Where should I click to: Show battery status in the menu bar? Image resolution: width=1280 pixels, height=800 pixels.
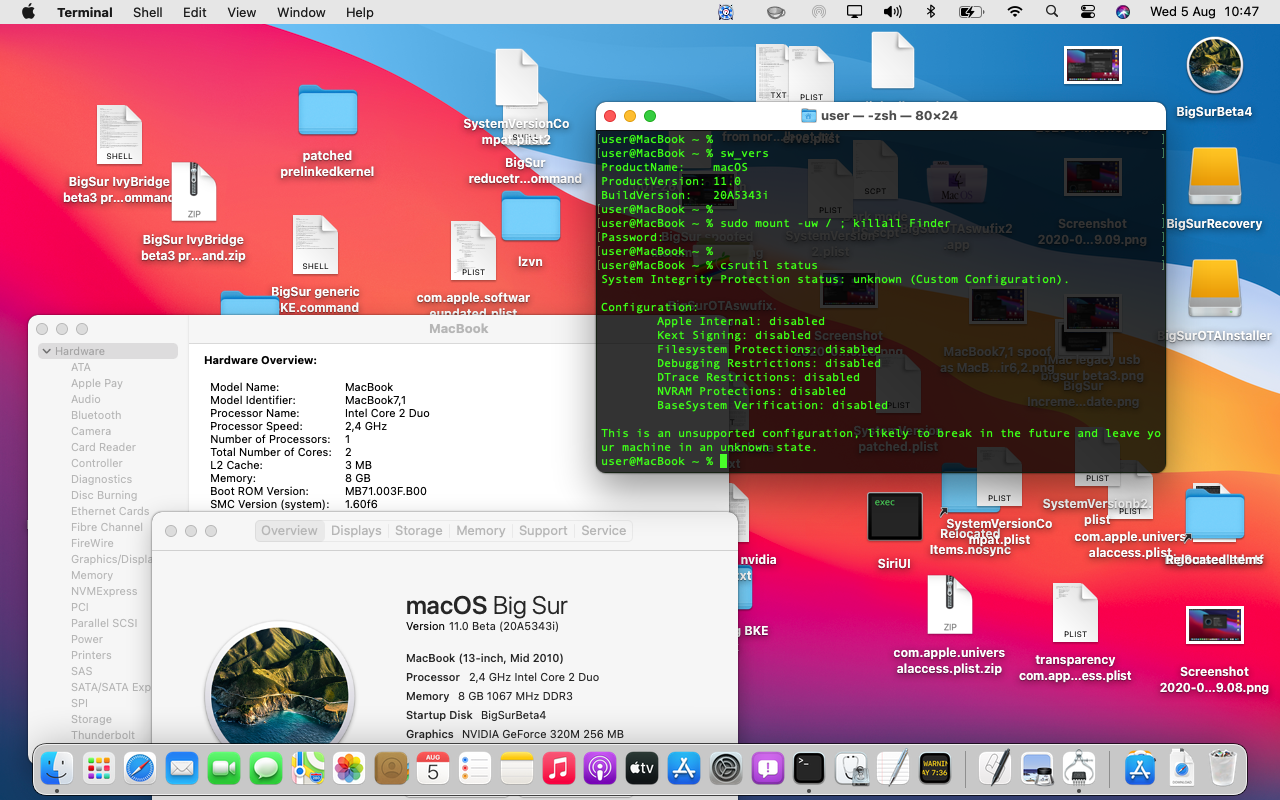click(971, 12)
